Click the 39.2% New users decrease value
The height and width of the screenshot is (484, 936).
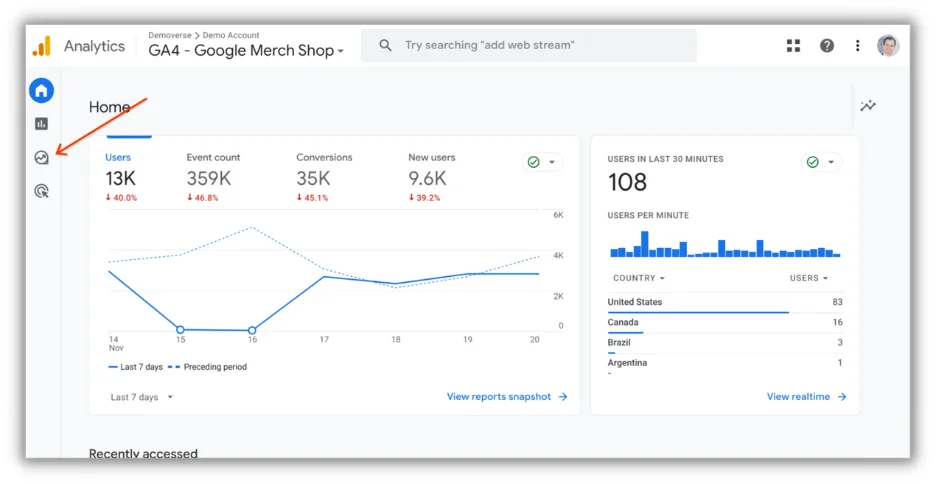424,198
